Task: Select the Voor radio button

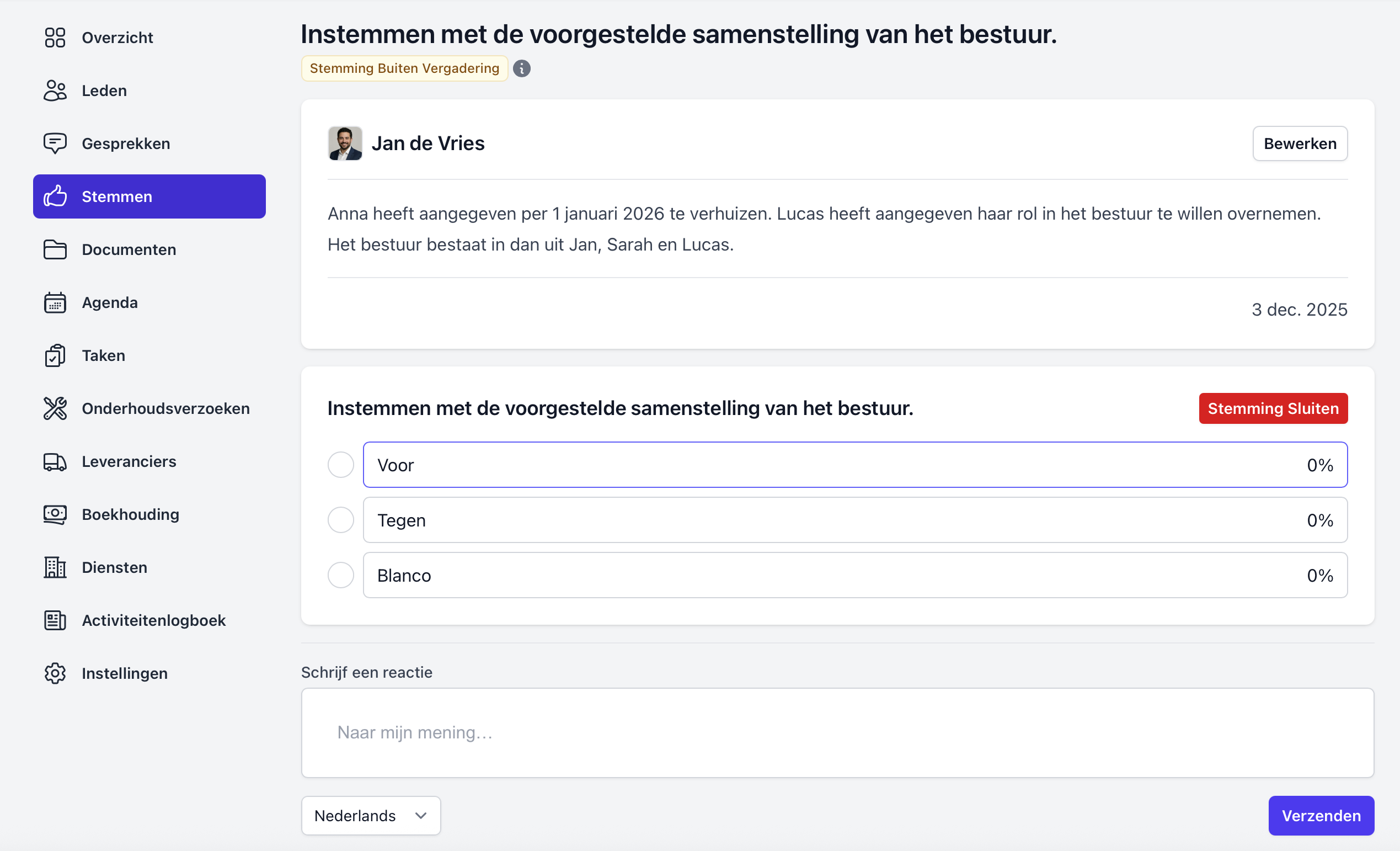Action: pos(340,465)
